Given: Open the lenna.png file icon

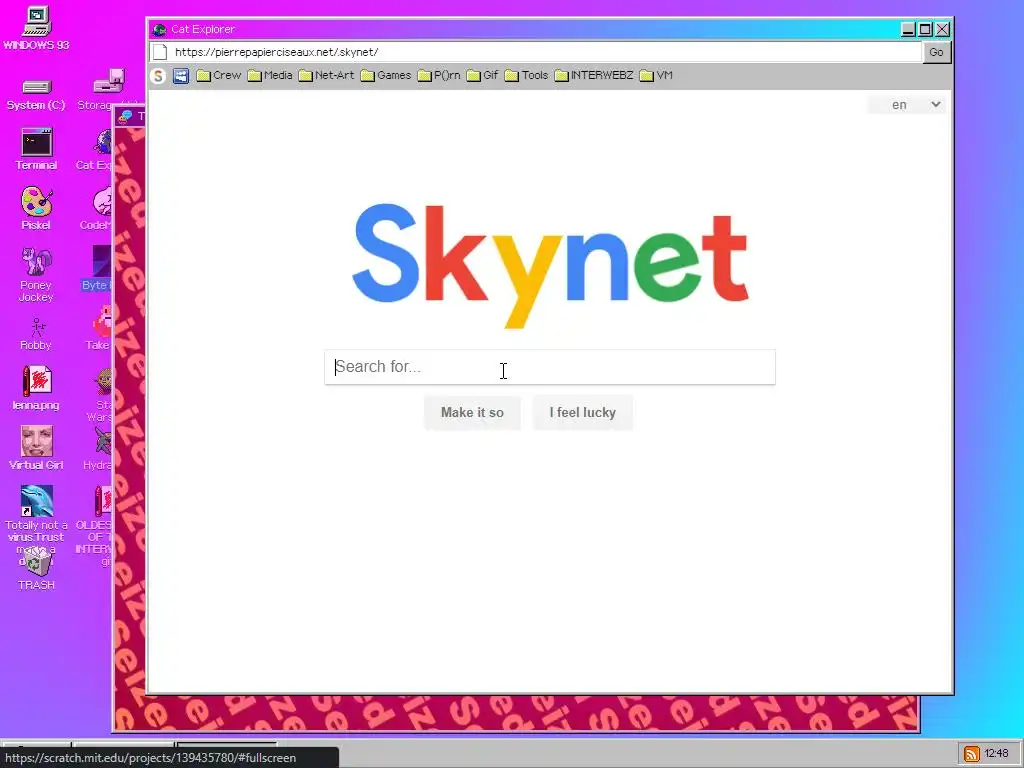Looking at the screenshot, I should (36, 387).
